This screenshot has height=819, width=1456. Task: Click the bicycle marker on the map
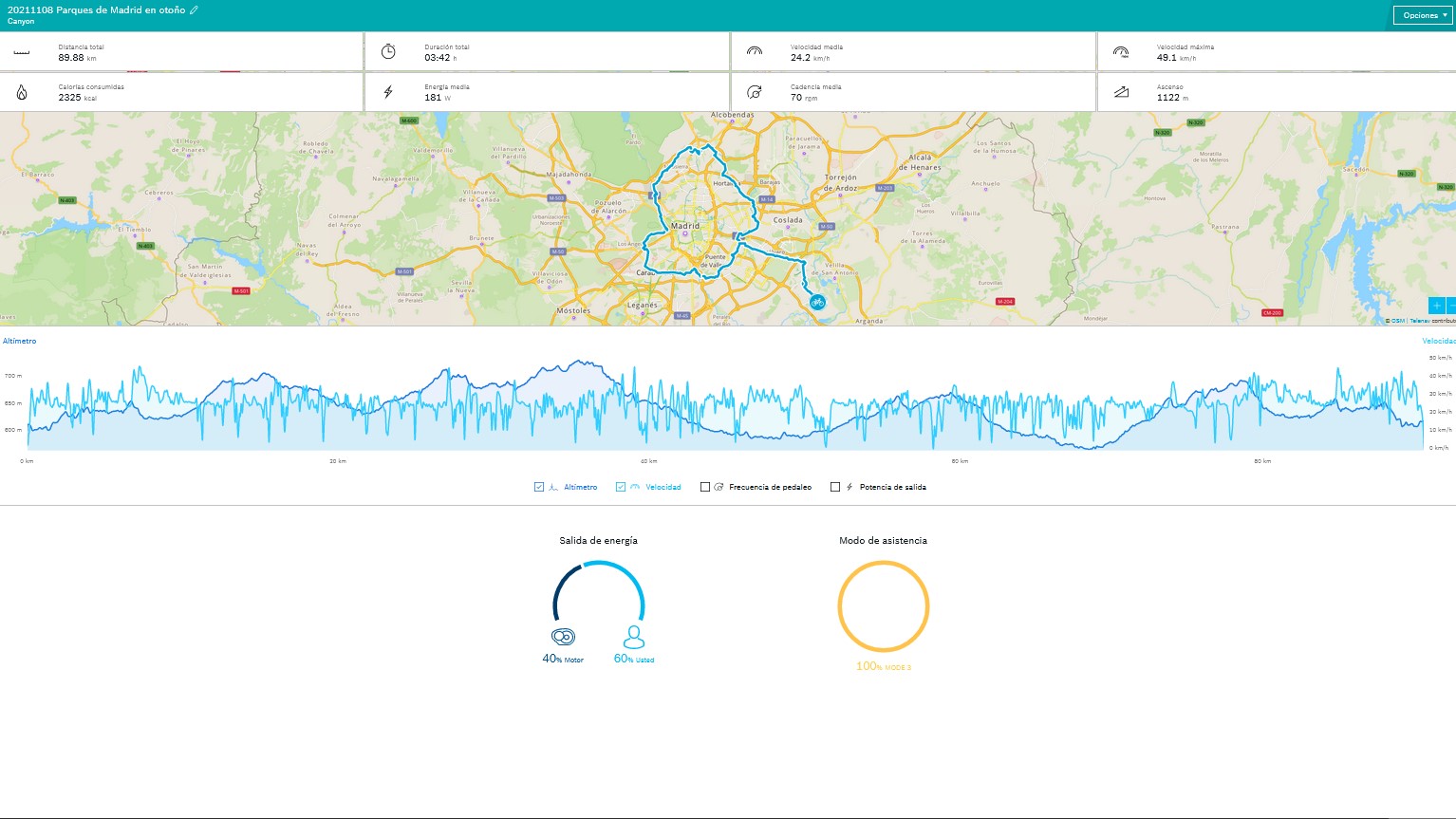817,303
